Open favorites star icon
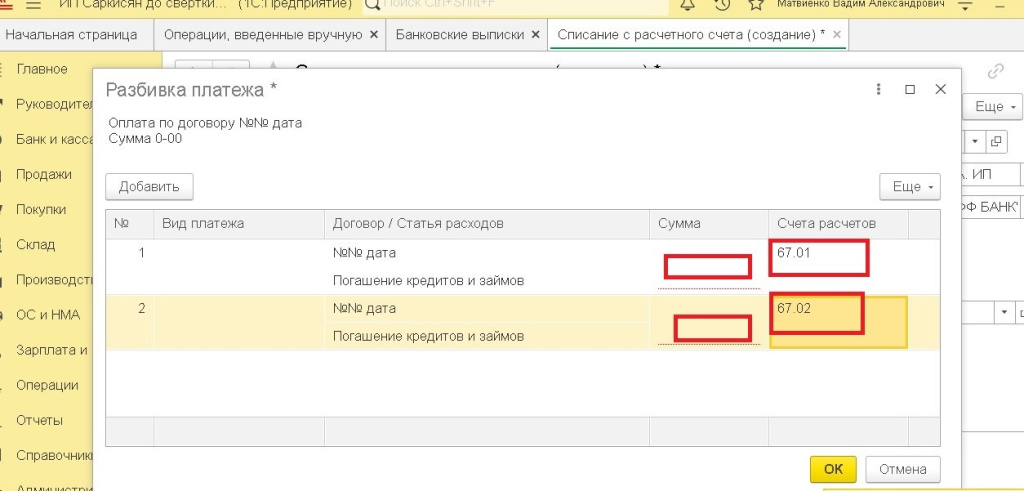The image size is (1024, 491). coord(756,4)
